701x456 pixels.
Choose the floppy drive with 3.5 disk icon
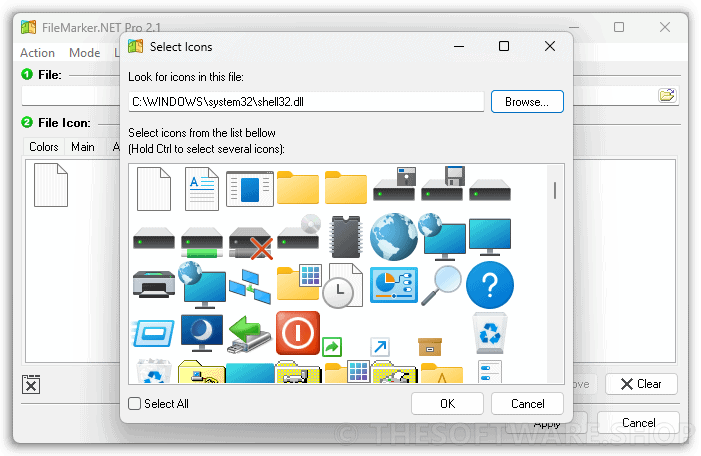click(443, 184)
